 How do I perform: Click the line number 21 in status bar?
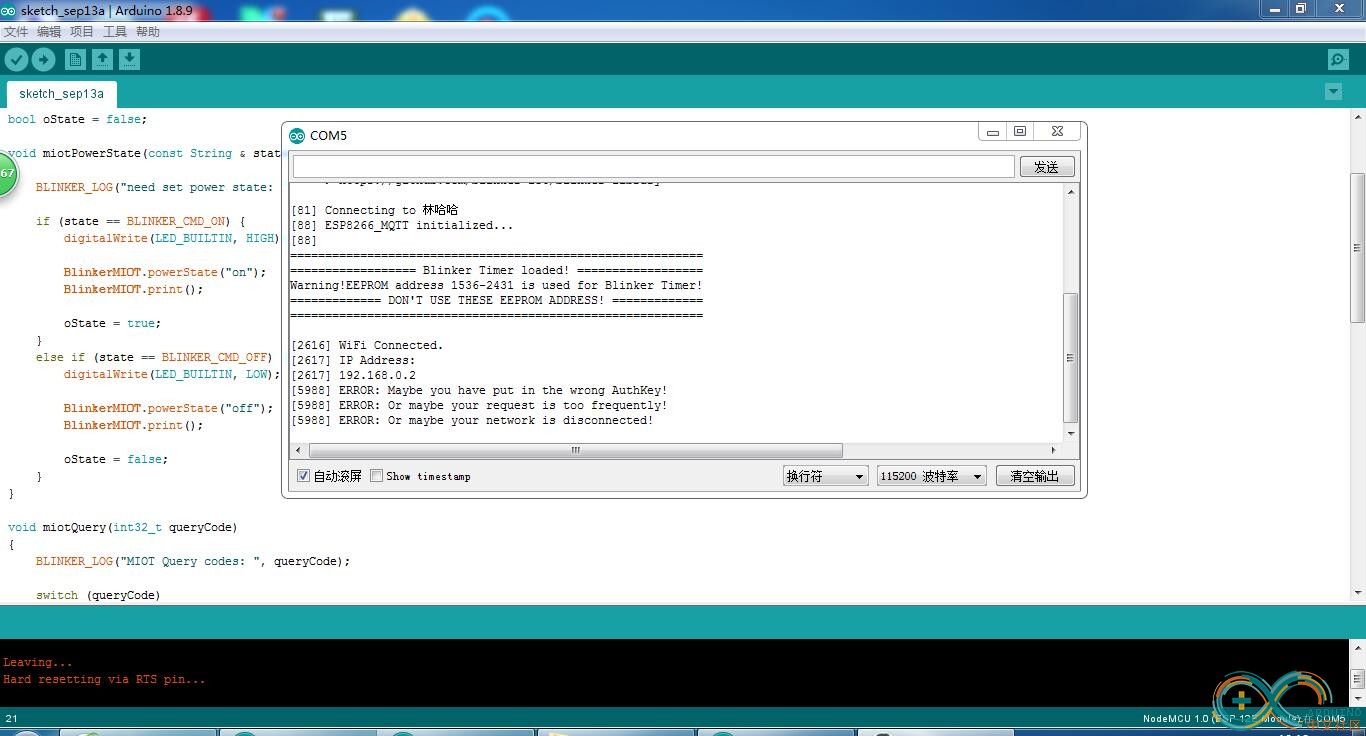coord(11,718)
